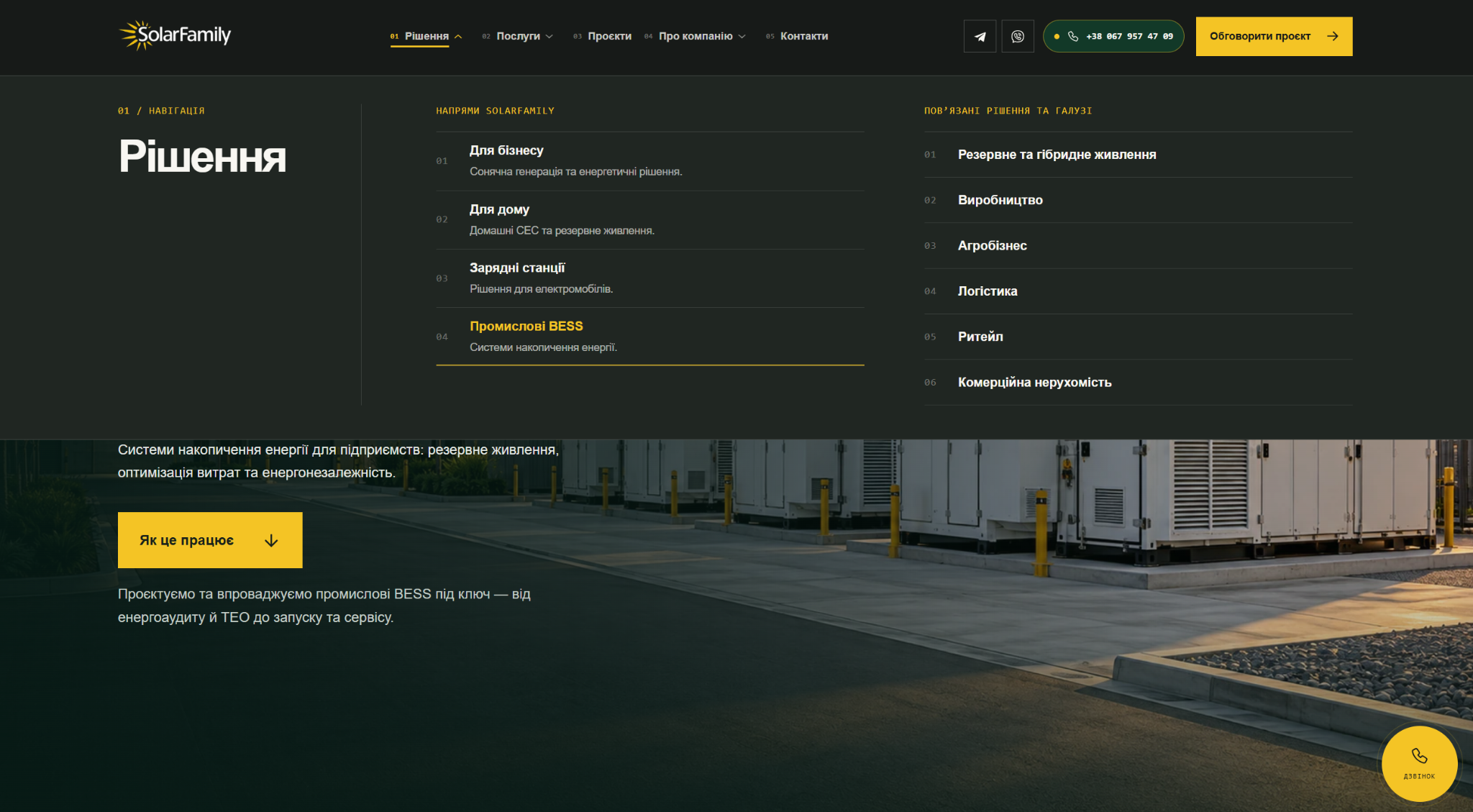This screenshot has width=1473, height=812.
Task: Click 'Сонячна генерація та енергетичні рішення.' text
Action: click(576, 172)
